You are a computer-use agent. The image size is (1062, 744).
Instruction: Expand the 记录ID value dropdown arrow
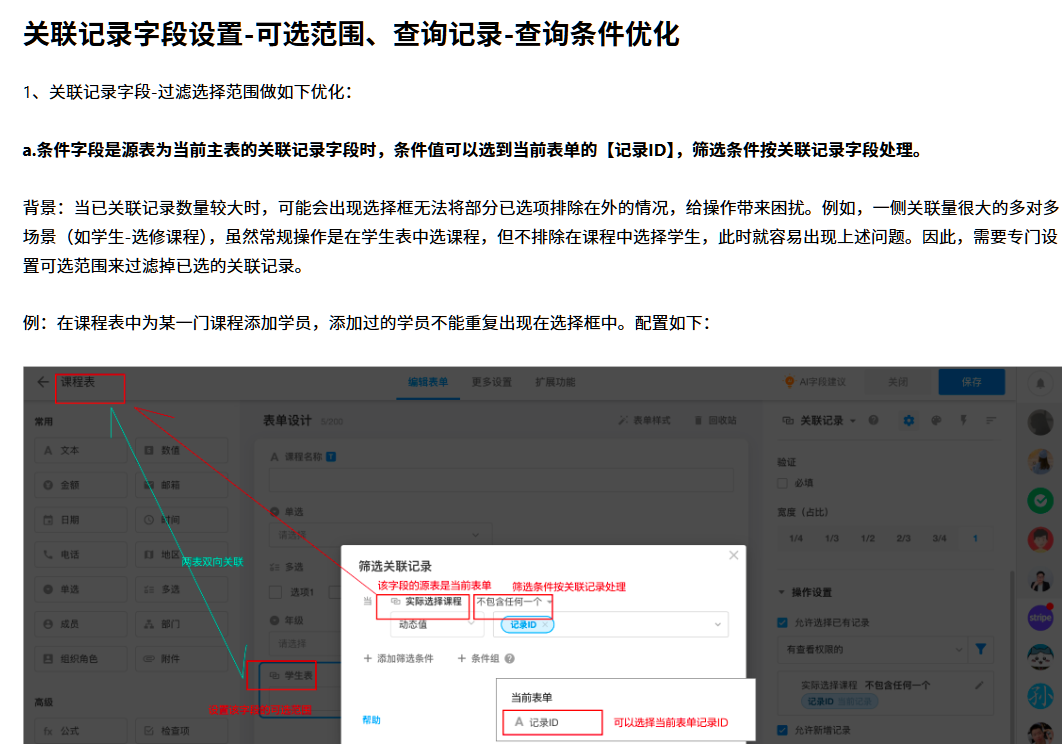[718, 625]
